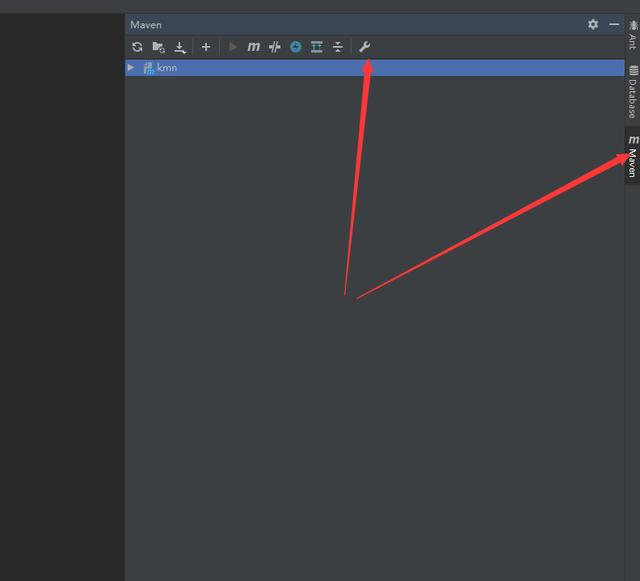The width and height of the screenshot is (640, 581).
Task: Open the Ant side tab
Action: point(632,36)
